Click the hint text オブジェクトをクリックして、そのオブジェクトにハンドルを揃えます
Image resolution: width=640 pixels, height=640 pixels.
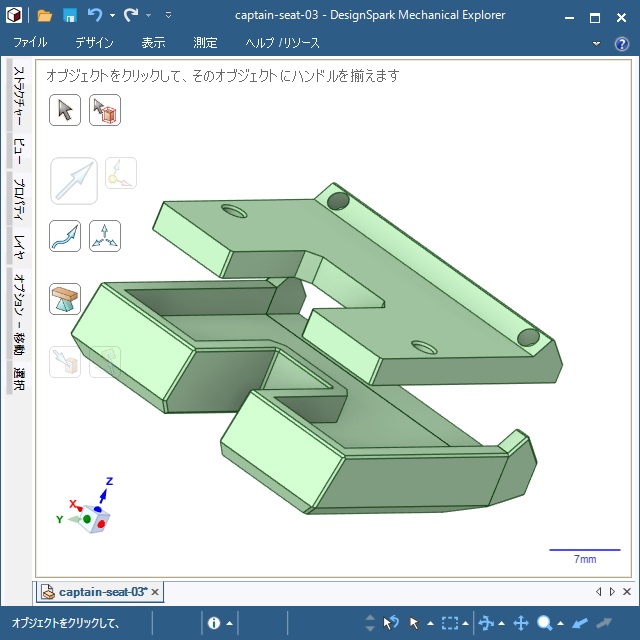coord(222,76)
